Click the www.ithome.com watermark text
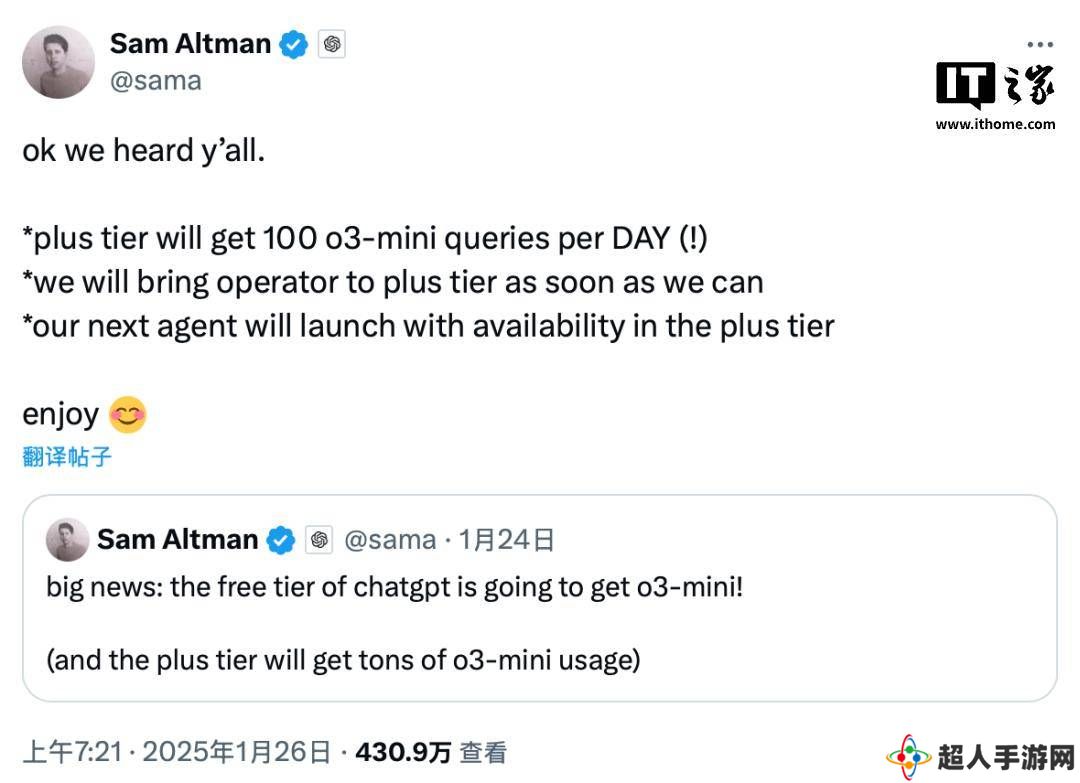Viewport: 1080px width, 783px height. coord(995,124)
